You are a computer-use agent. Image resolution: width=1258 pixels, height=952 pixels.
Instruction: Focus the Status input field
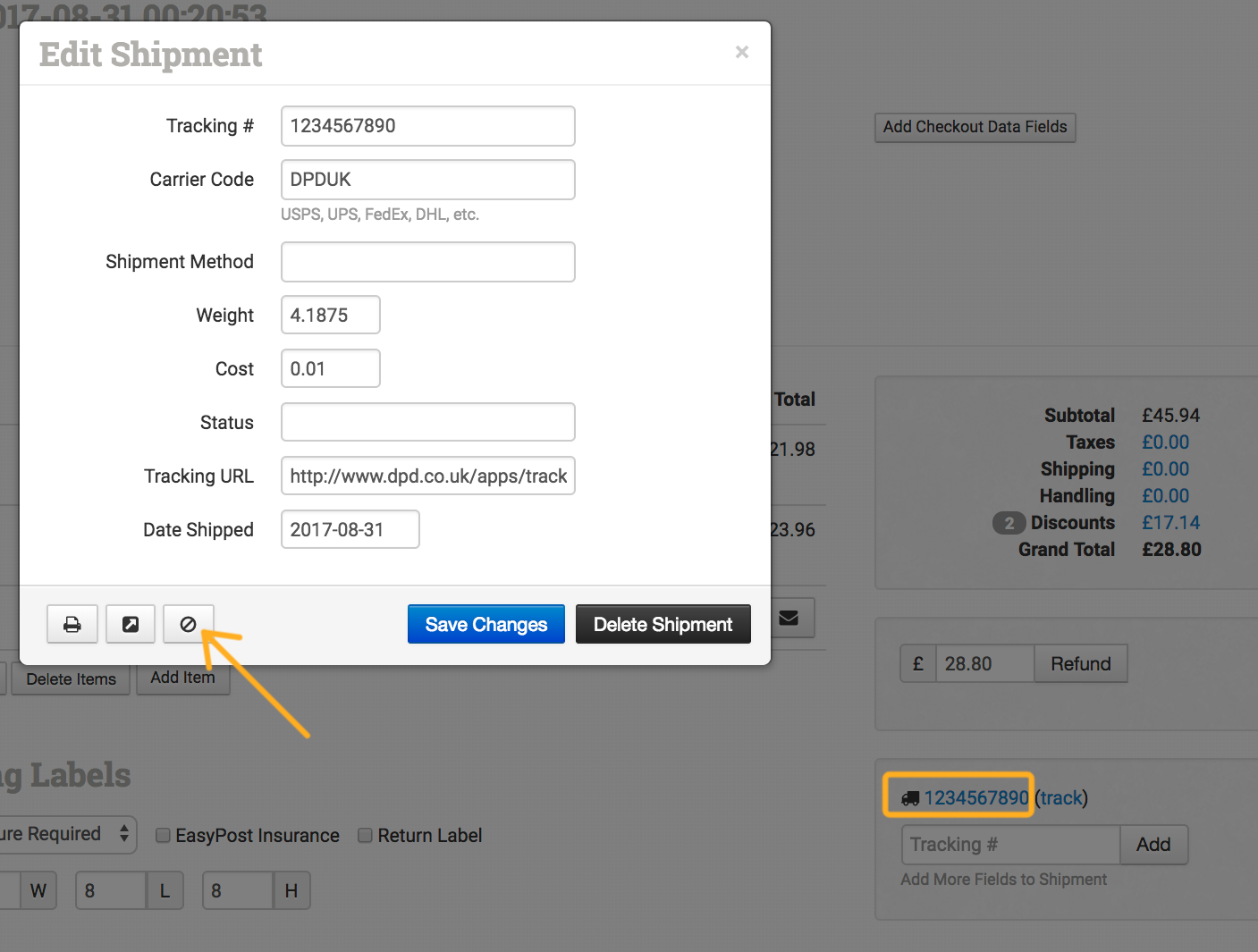point(428,422)
